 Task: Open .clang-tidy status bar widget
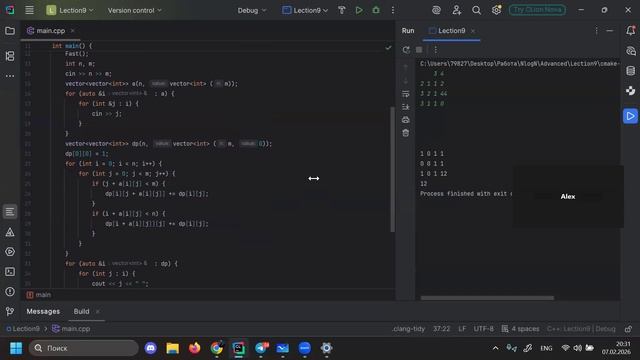click(x=408, y=329)
